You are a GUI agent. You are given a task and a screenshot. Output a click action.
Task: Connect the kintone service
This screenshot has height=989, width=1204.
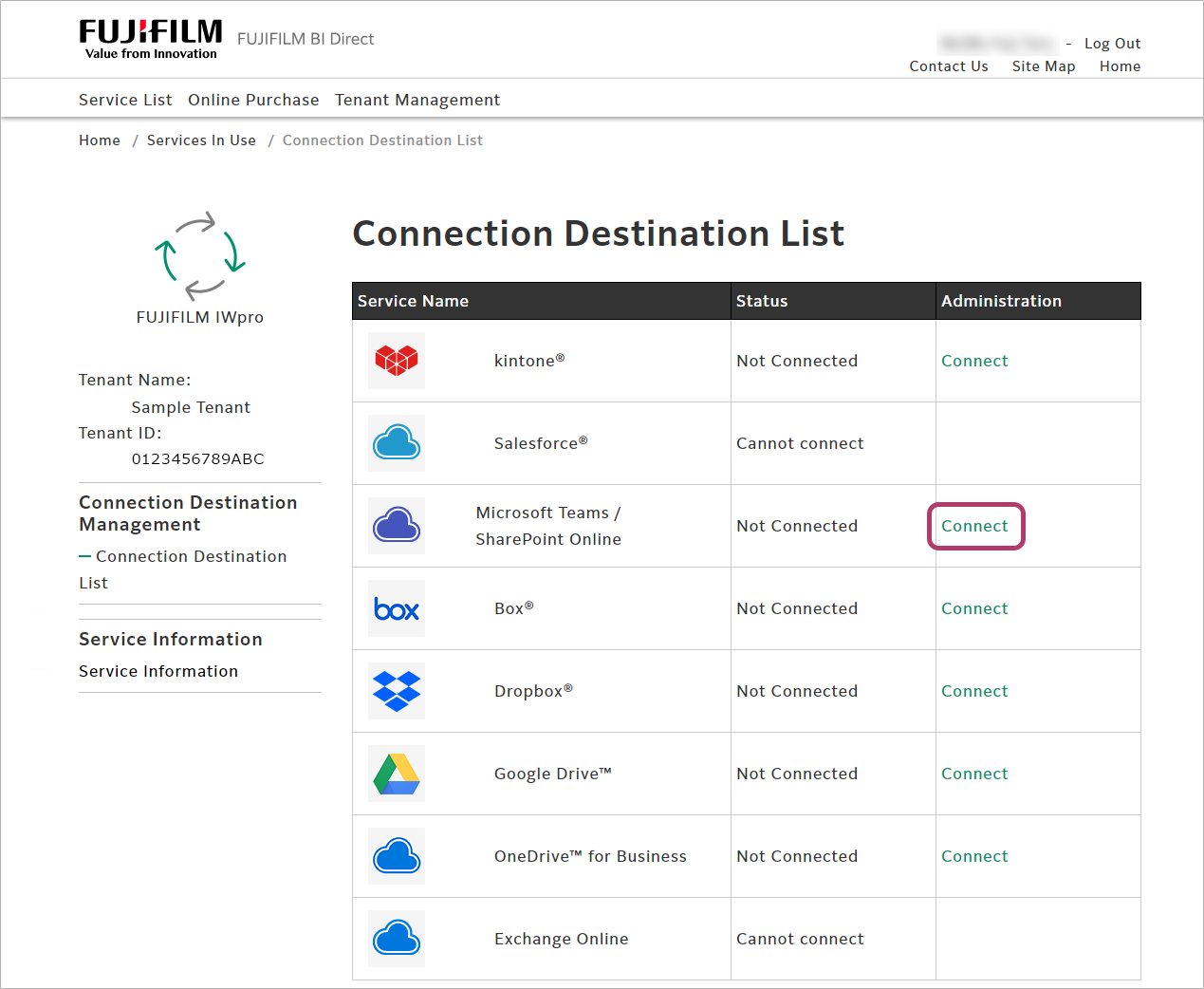click(974, 361)
